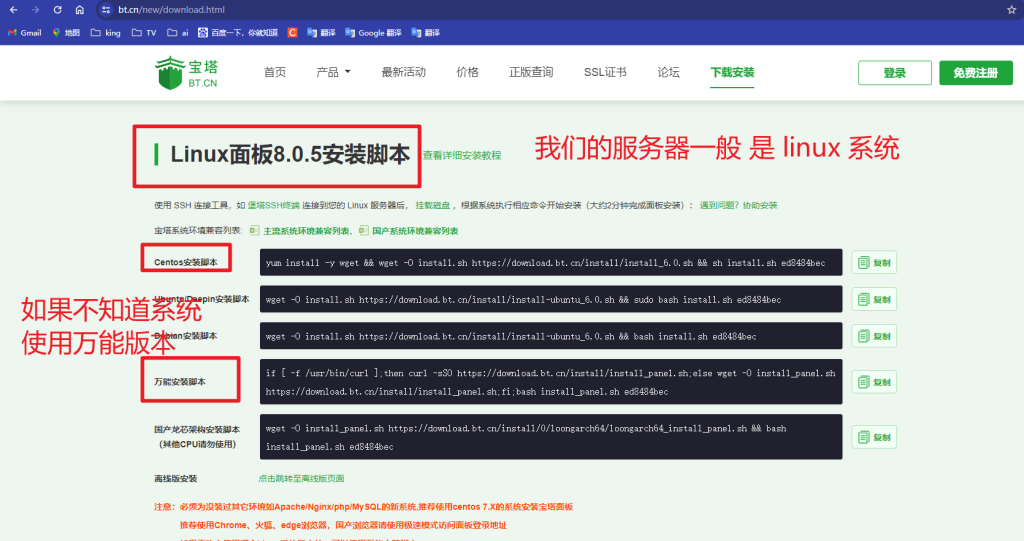The height and width of the screenshot is (541, 1024).
Task: Go to the 首页 nav item
Action: point(275,72)
